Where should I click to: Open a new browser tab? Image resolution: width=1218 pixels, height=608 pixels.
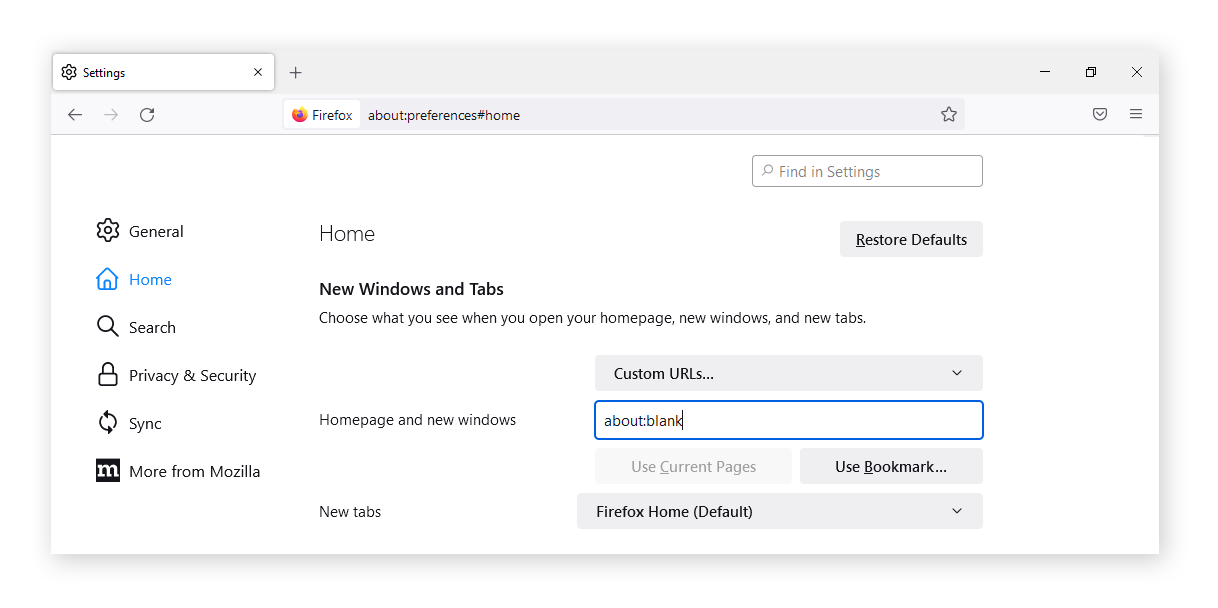295,72
